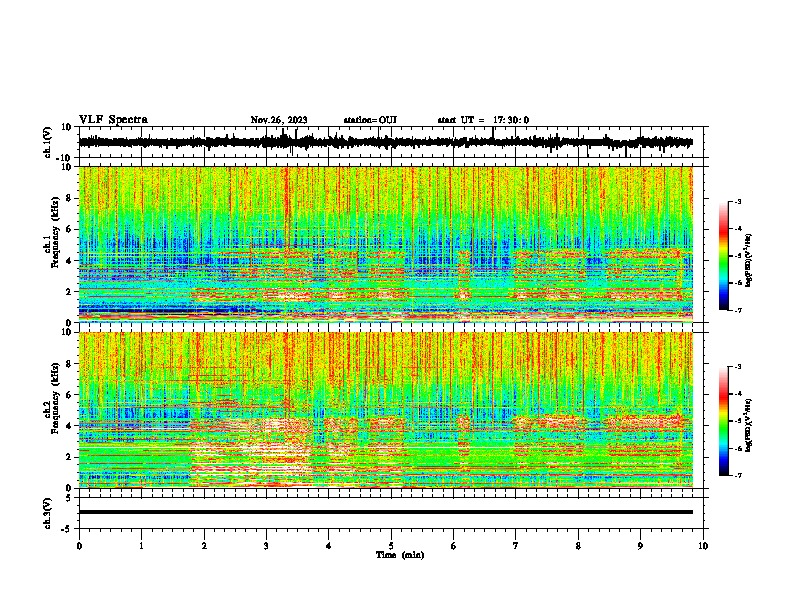Click the "8" kHz tick on ch.1 frequency axis
The image size is (792, 612).
pos(70,198)
